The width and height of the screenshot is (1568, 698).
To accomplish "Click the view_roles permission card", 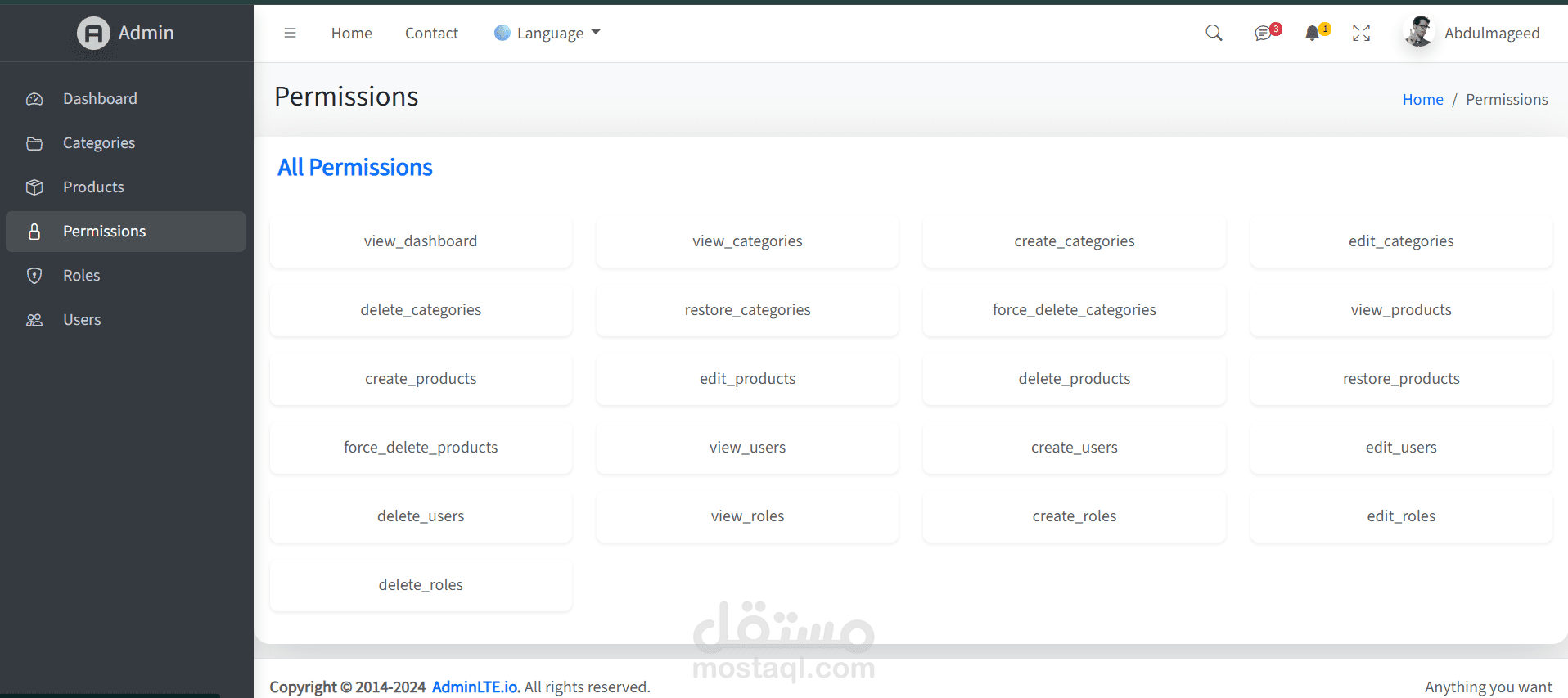I will [747, 516].
